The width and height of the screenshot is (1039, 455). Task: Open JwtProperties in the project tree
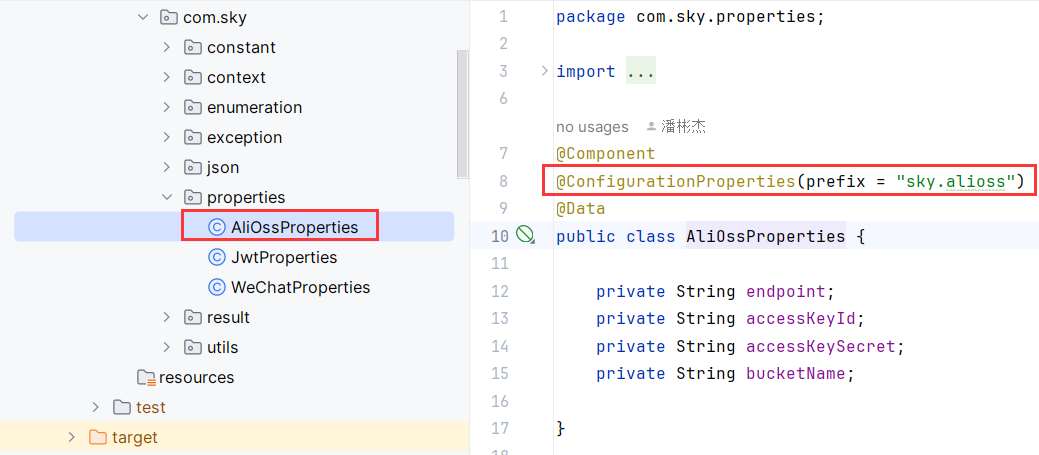284,257
